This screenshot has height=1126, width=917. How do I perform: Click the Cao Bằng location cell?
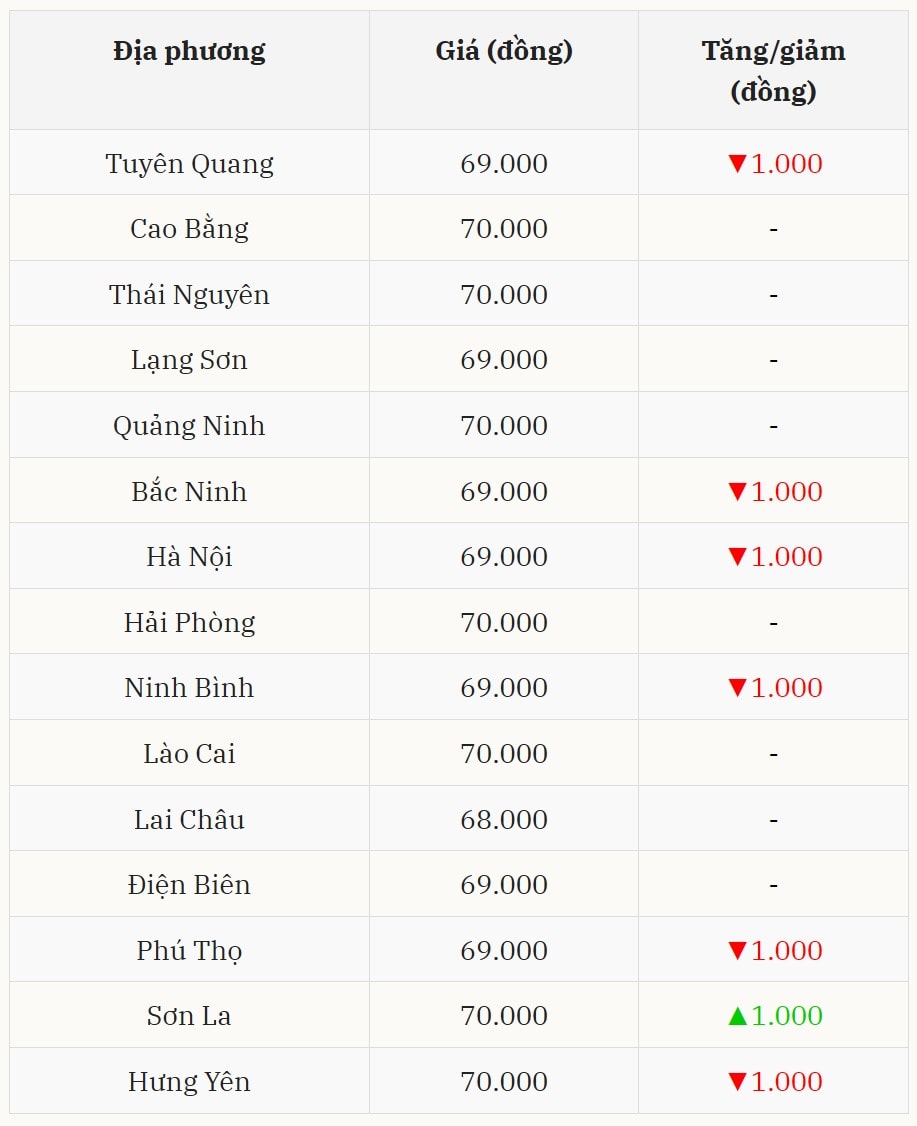point(189,229)
